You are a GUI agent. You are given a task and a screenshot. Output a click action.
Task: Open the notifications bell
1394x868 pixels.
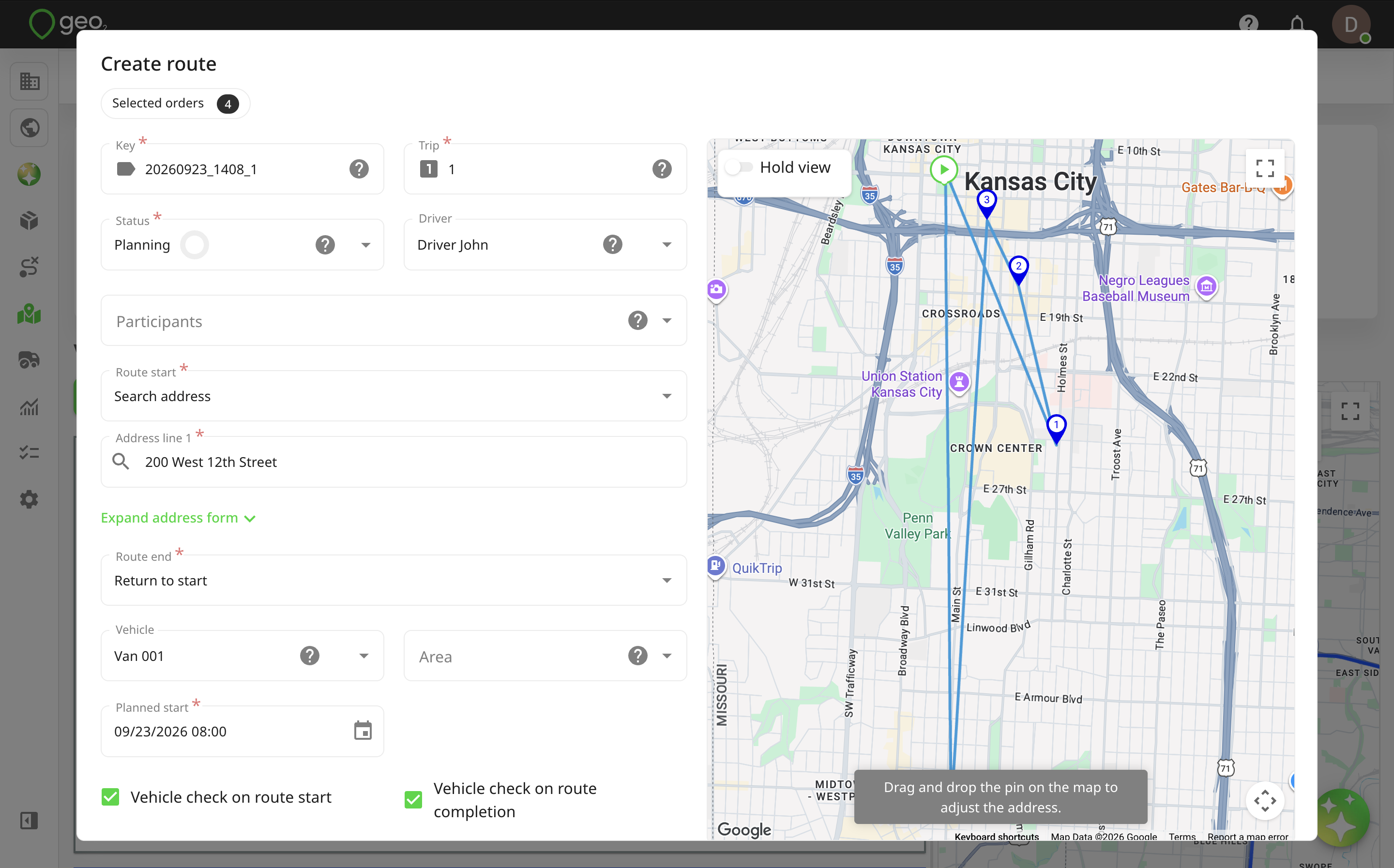[x=1297, y=24]
